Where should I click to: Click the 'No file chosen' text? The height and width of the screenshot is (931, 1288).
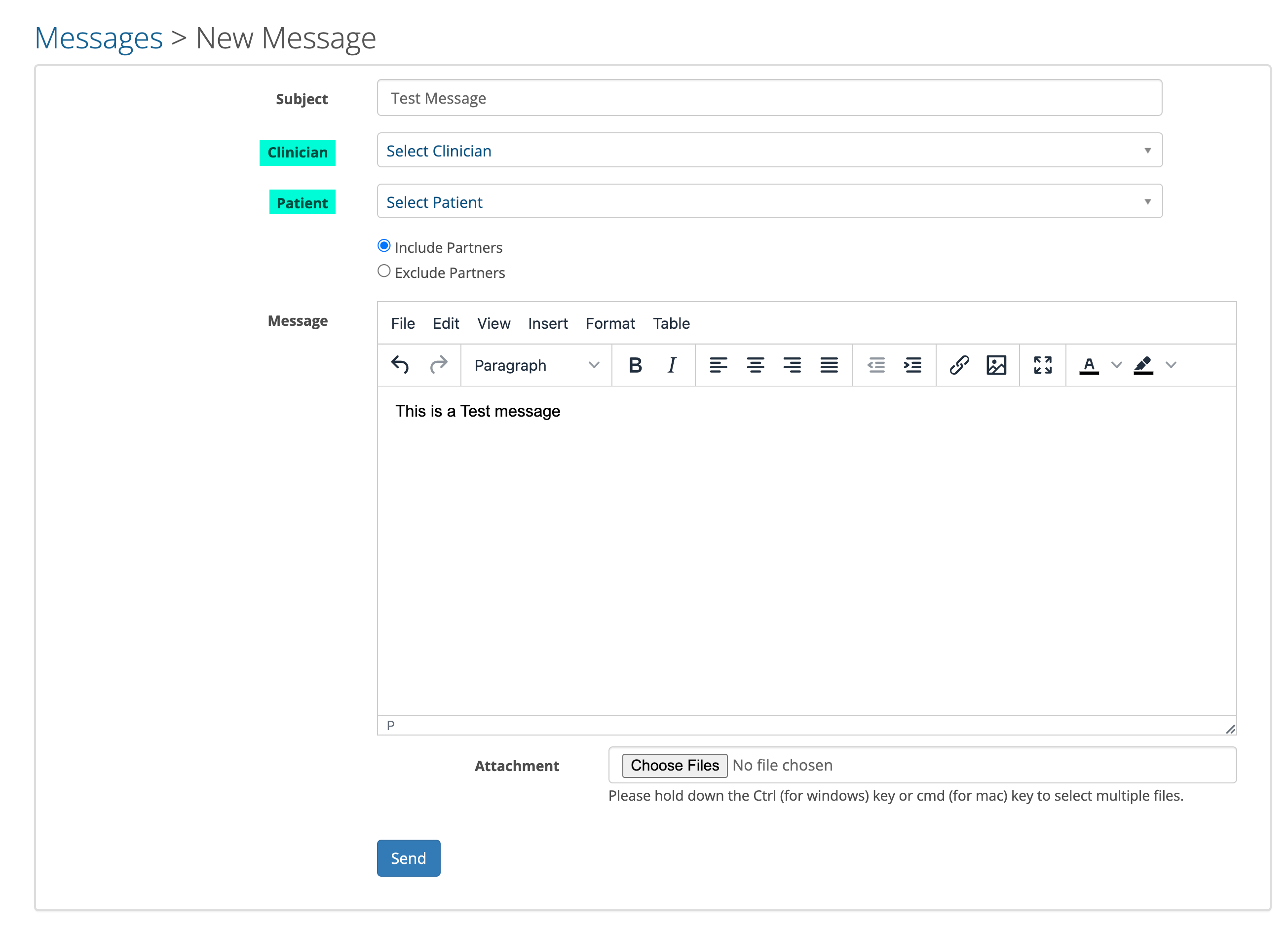(x=782, y=765)
